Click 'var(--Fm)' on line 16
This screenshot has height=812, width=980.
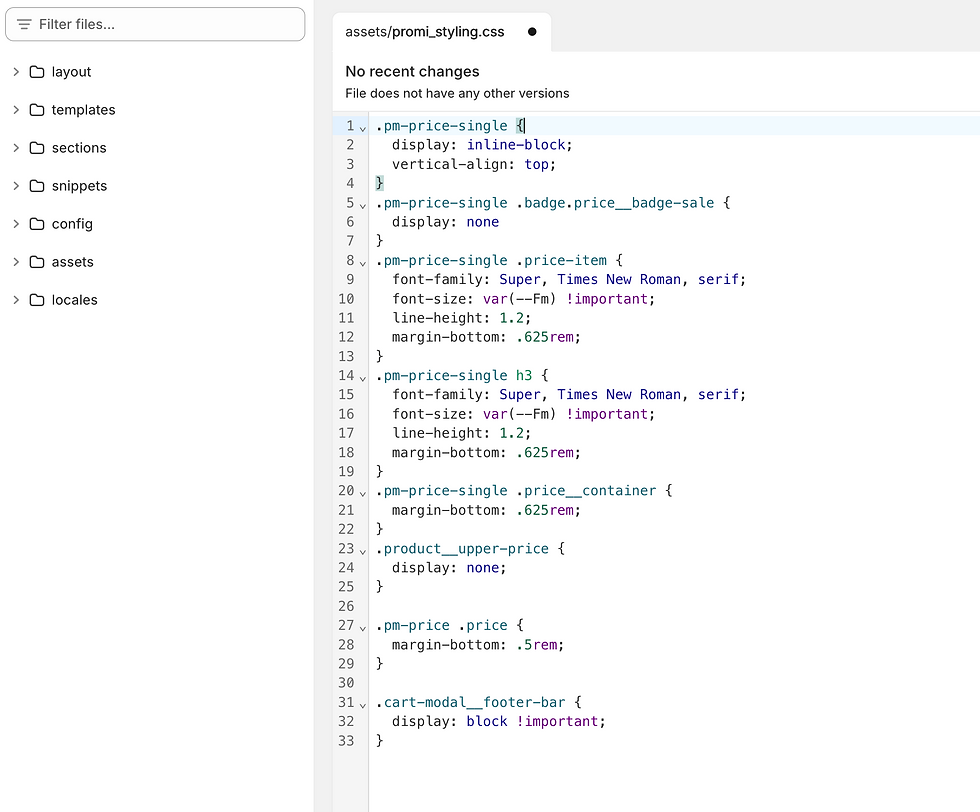click(x=520, y=414)
